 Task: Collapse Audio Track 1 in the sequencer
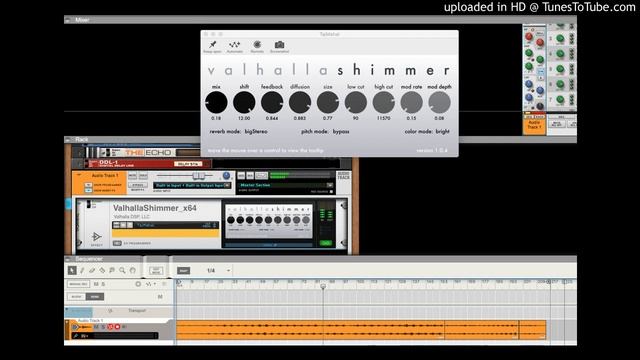[x=67, y=323]
